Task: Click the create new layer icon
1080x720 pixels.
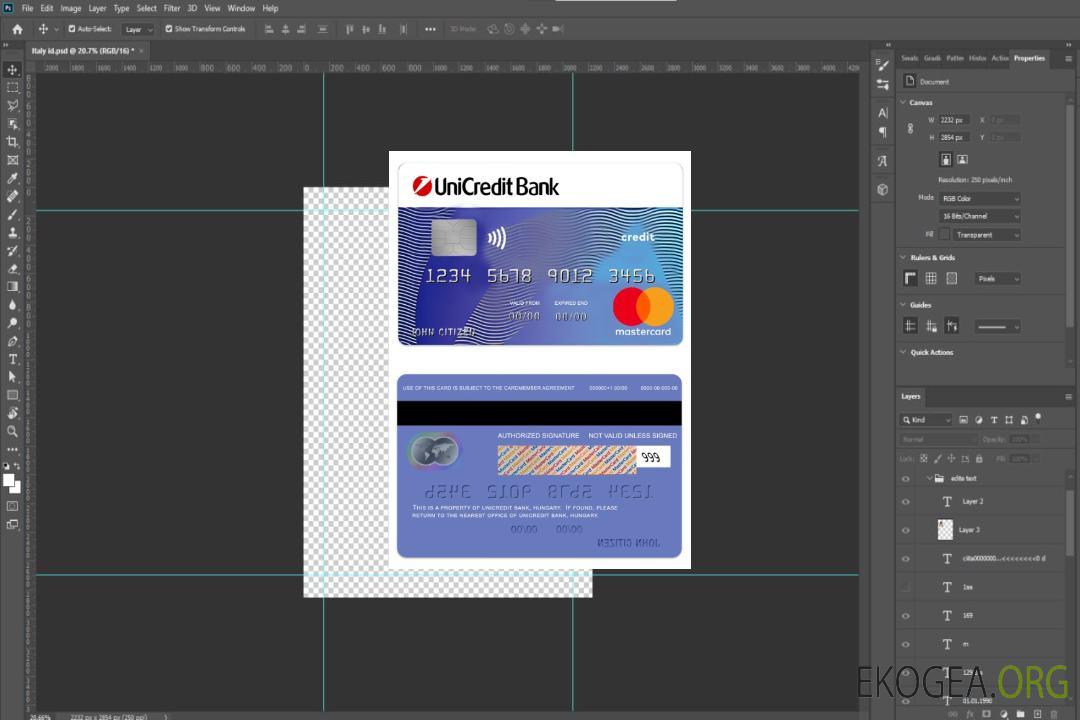Action: click(1037, 714)
